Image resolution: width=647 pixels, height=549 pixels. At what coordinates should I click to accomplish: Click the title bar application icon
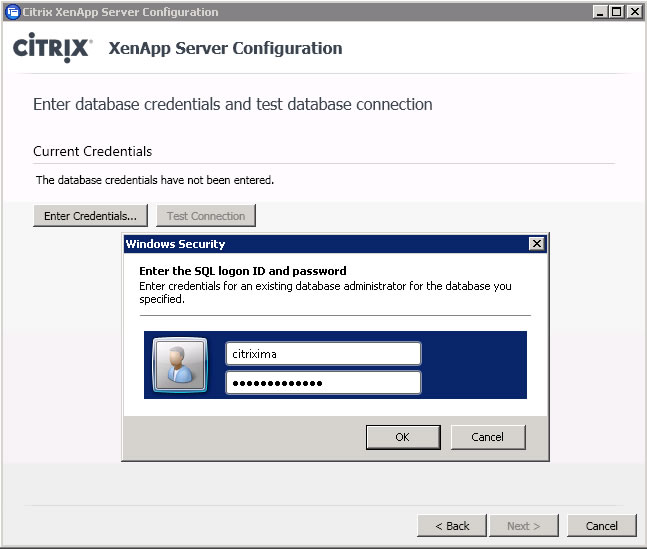(x=13, y=12)
